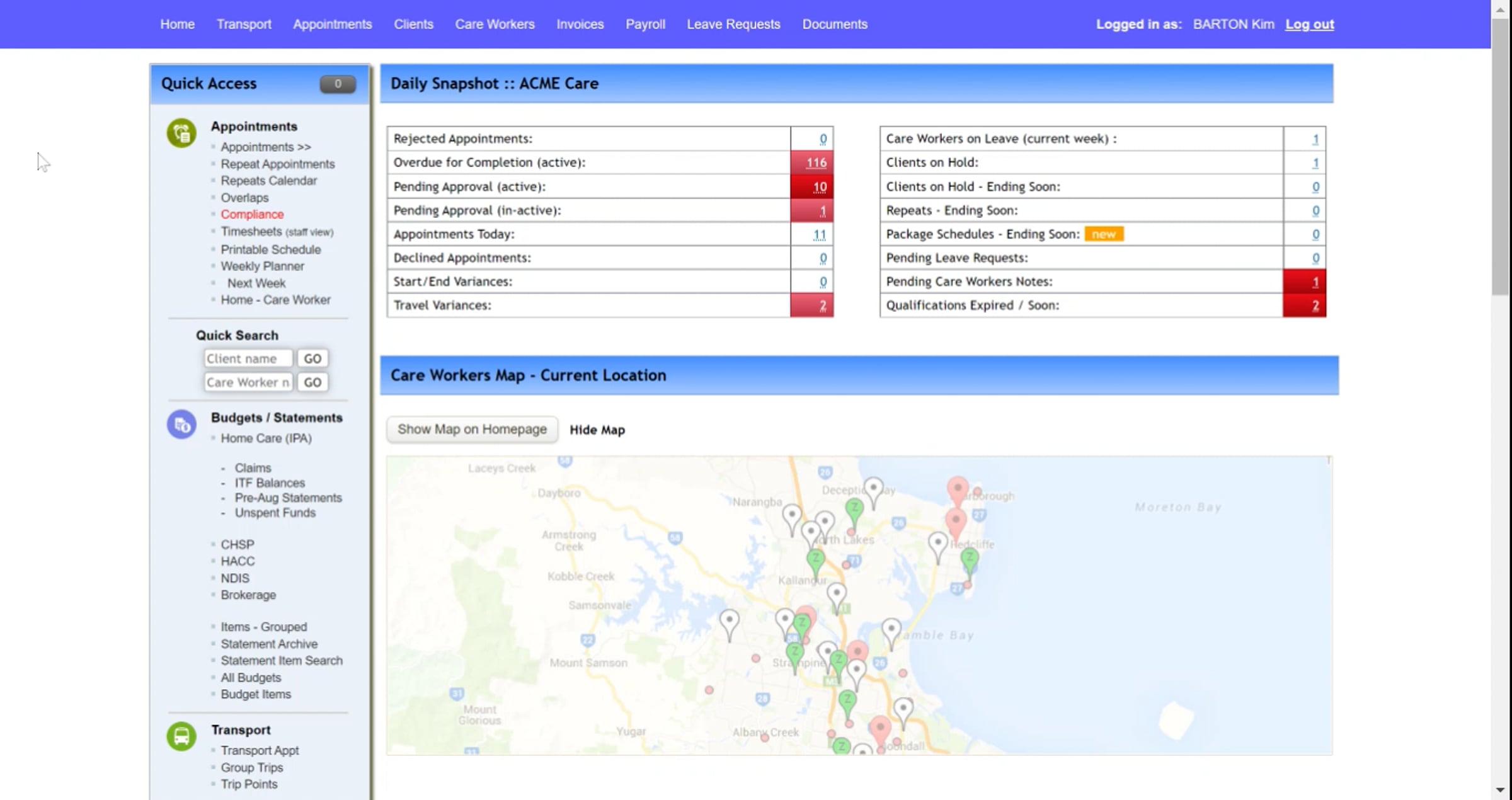The height and width of the screenshot is (800, 1512).
Task: Click the green Appointments phone icon
Action: 181,133
